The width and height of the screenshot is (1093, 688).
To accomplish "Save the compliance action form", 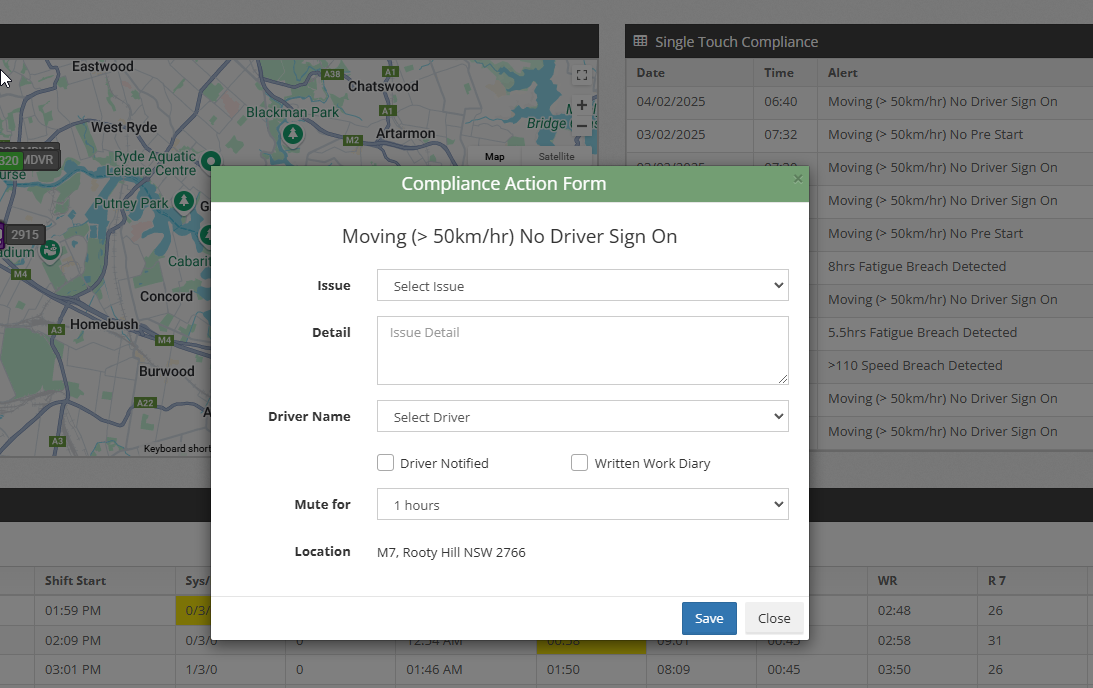I will pyautogui.click(x=709, y=618).
